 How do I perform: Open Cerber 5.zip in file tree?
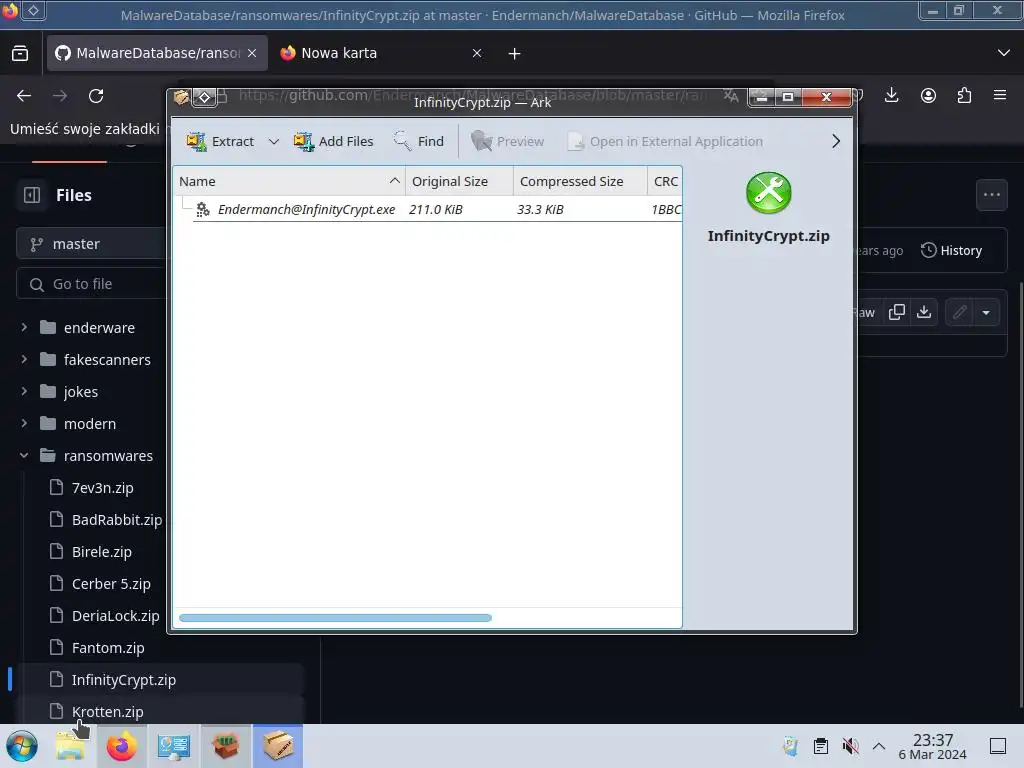pyautogui.click(x=111, y=584)
